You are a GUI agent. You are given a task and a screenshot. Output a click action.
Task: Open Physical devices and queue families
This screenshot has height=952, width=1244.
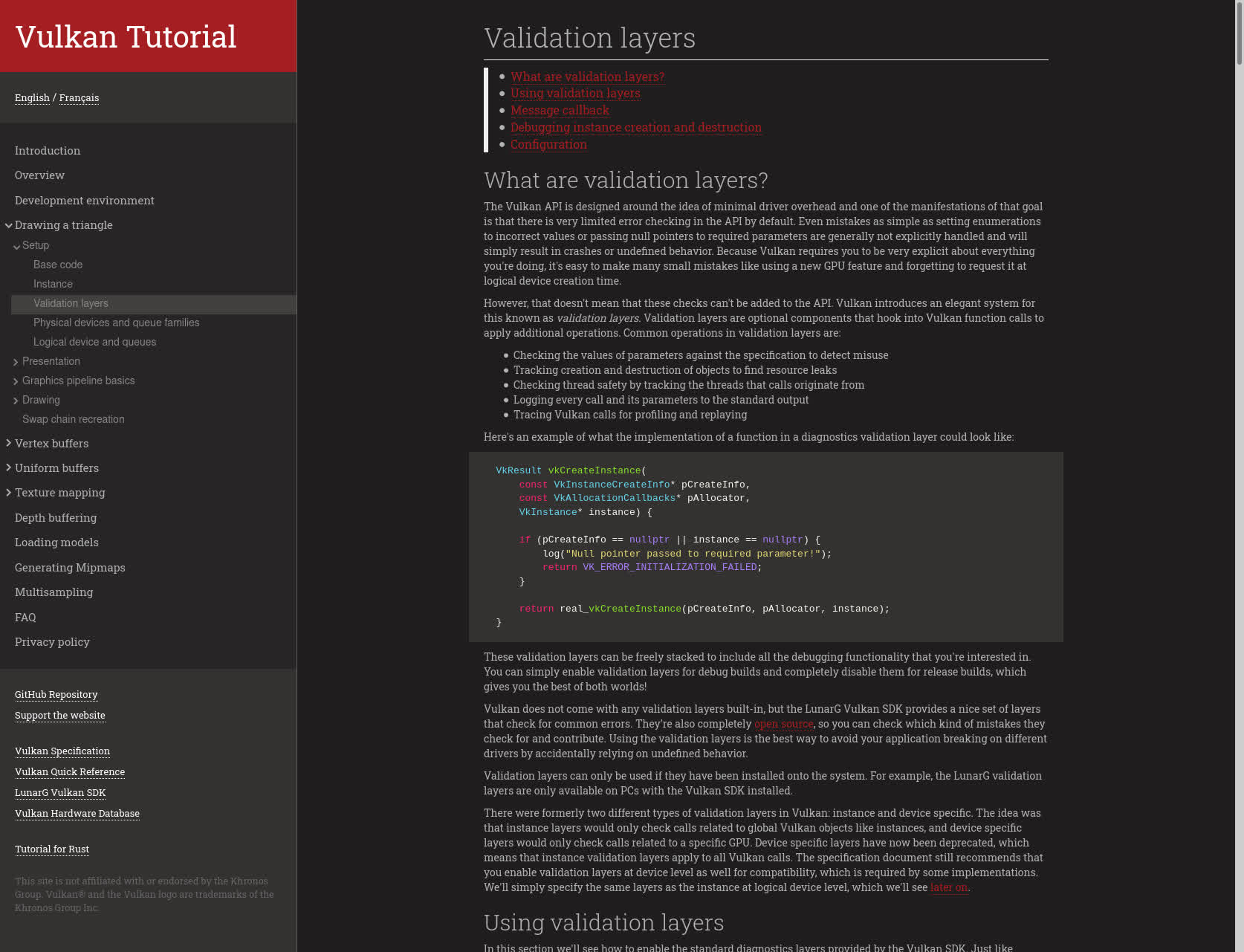point(117,323)
